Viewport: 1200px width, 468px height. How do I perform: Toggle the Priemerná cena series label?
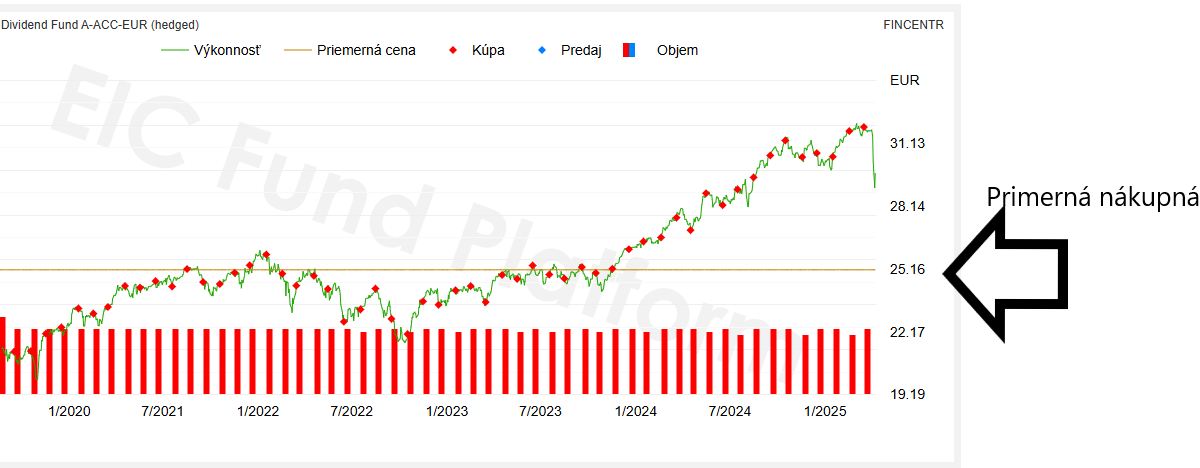(x=366, y=50)
